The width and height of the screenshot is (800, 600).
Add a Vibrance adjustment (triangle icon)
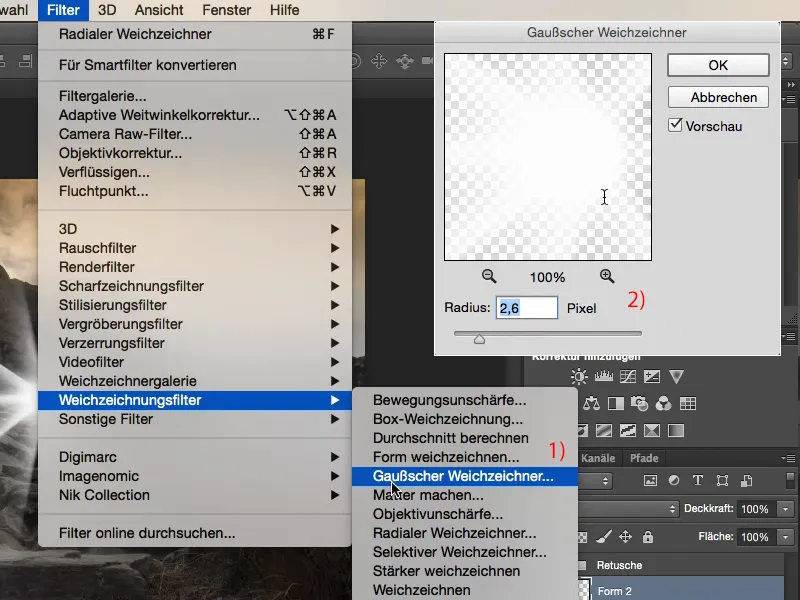coord(676,377)
